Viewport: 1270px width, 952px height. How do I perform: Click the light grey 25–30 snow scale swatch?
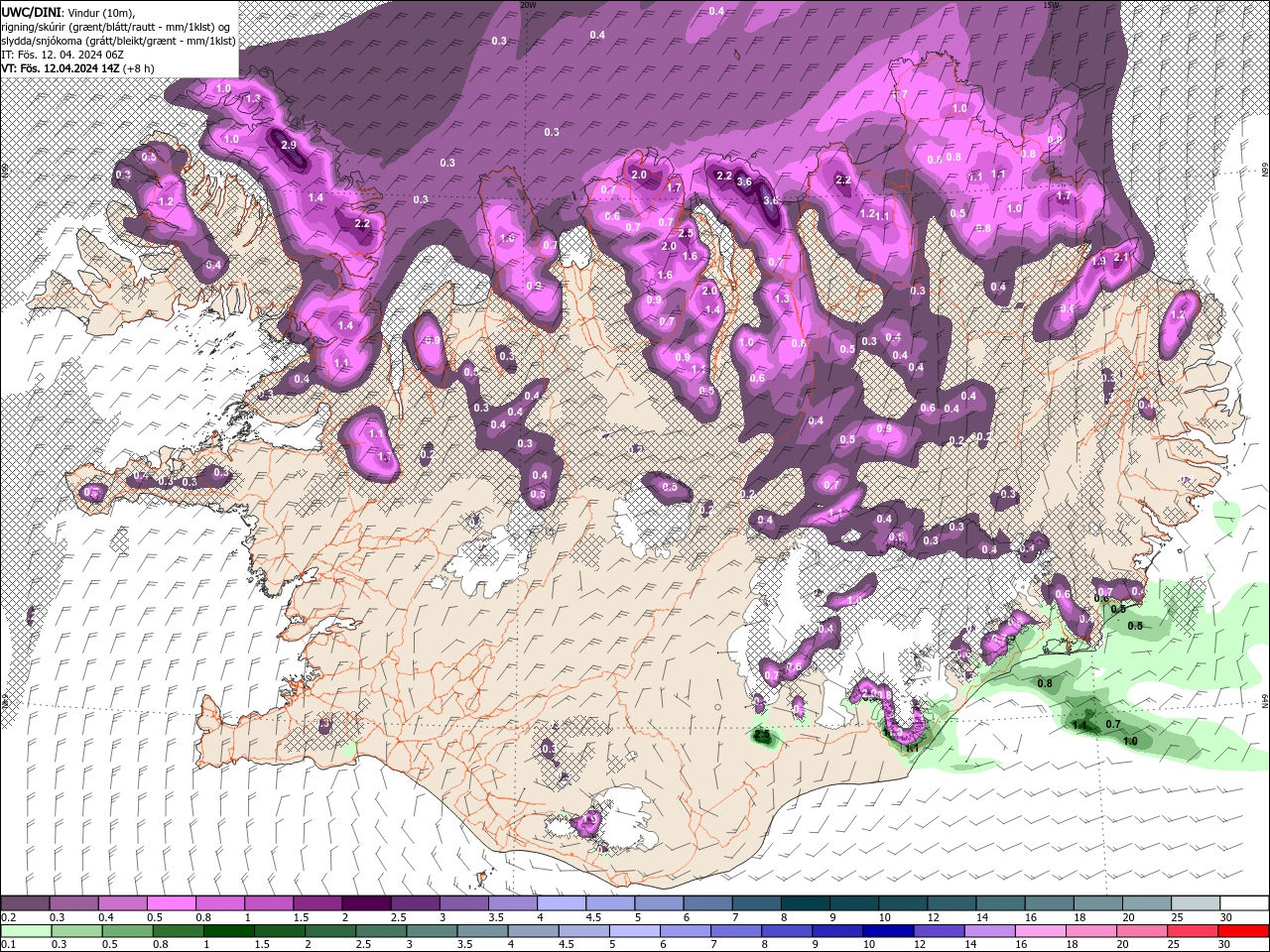[x=1195, y=903]
